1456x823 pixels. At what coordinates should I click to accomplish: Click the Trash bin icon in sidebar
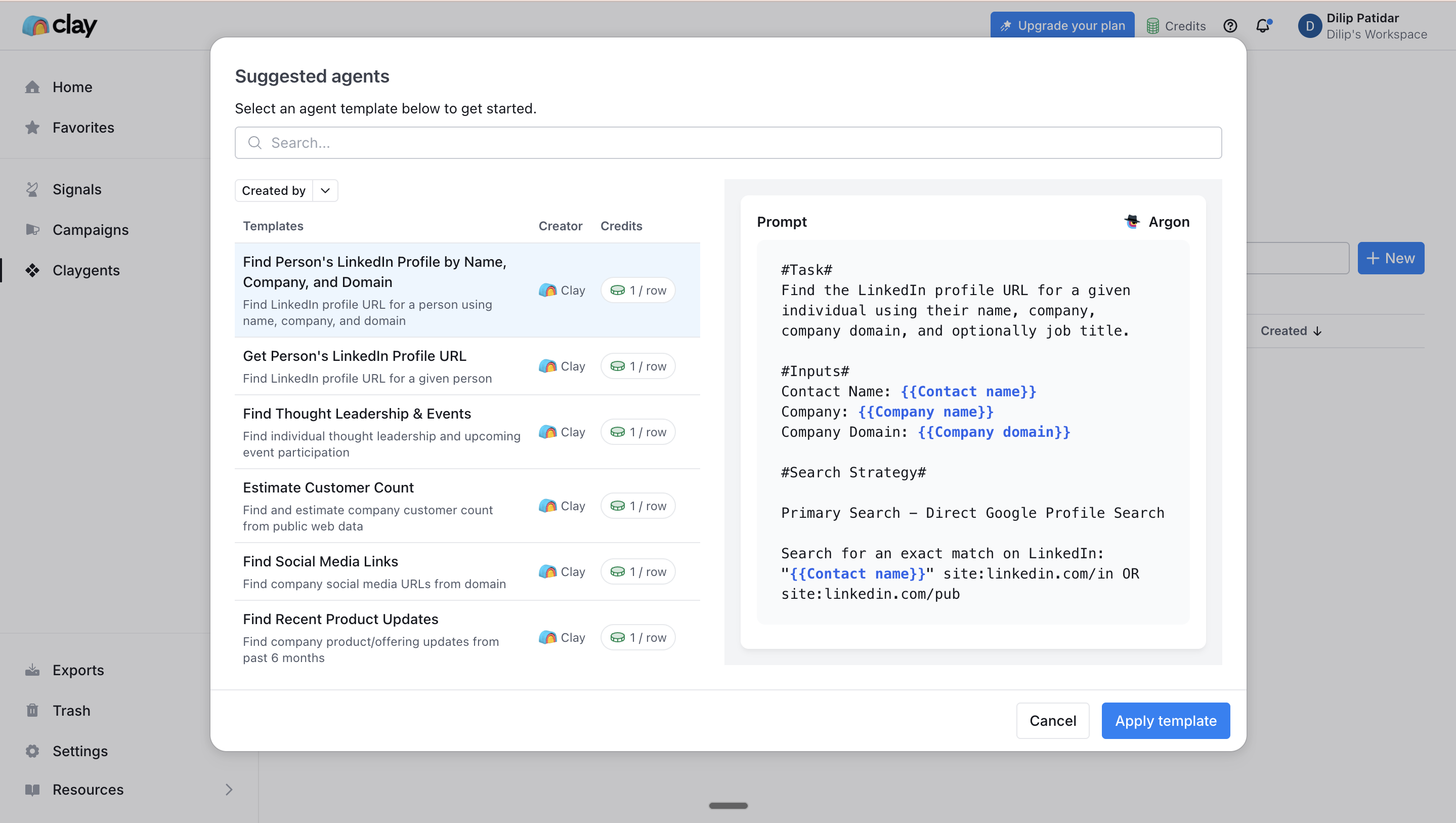pos(32,711)
